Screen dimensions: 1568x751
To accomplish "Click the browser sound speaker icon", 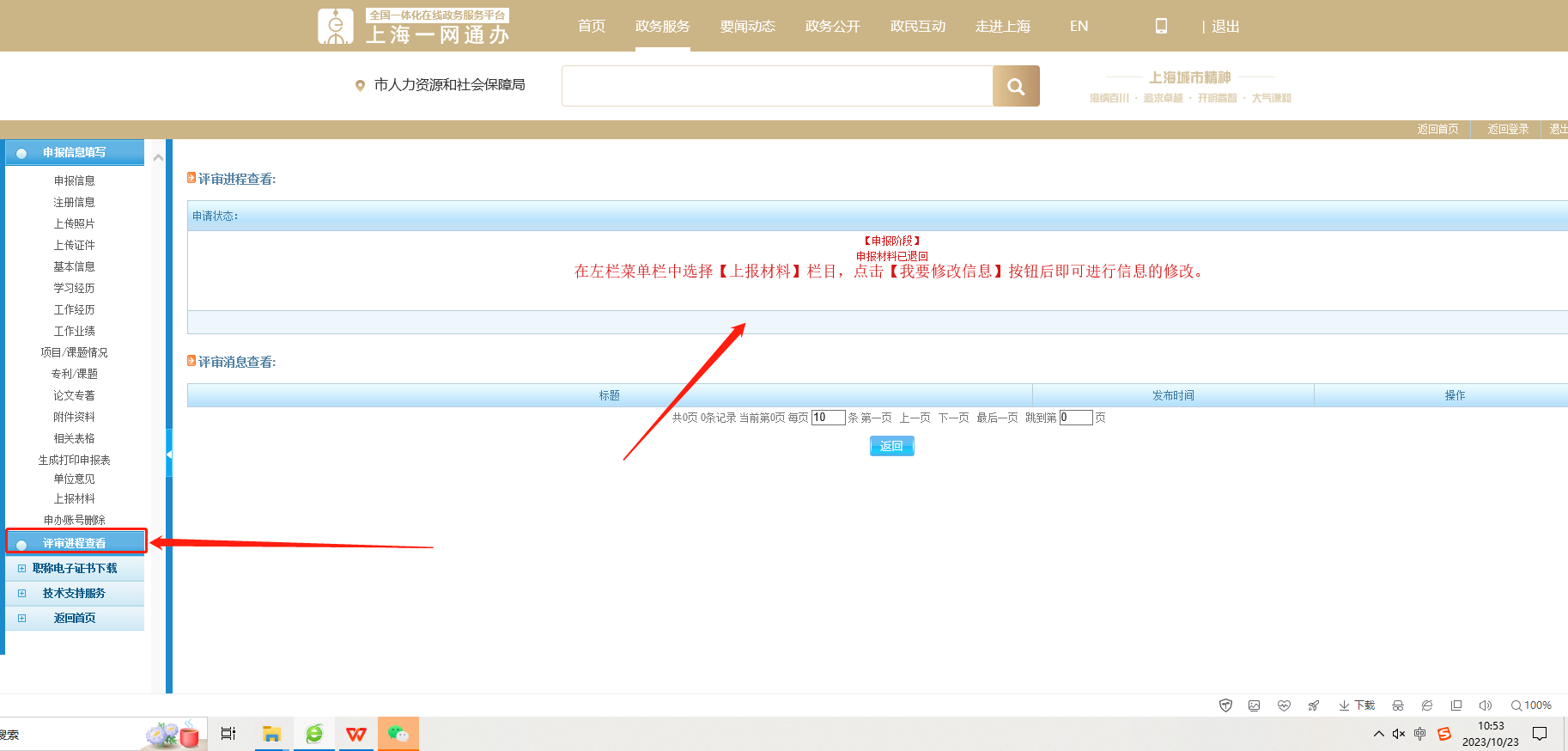I will click(x=1485, y=705).
